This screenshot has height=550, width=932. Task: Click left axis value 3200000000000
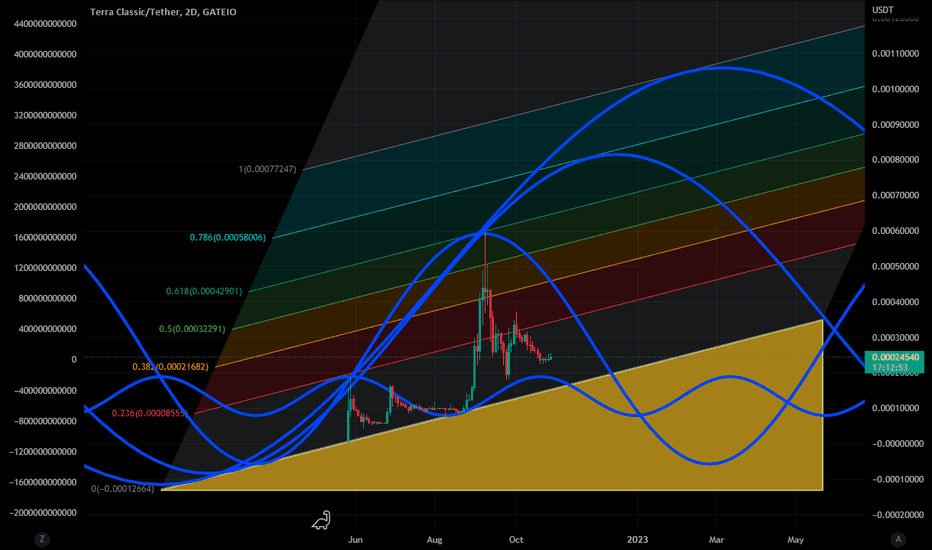tap(45, 115)
